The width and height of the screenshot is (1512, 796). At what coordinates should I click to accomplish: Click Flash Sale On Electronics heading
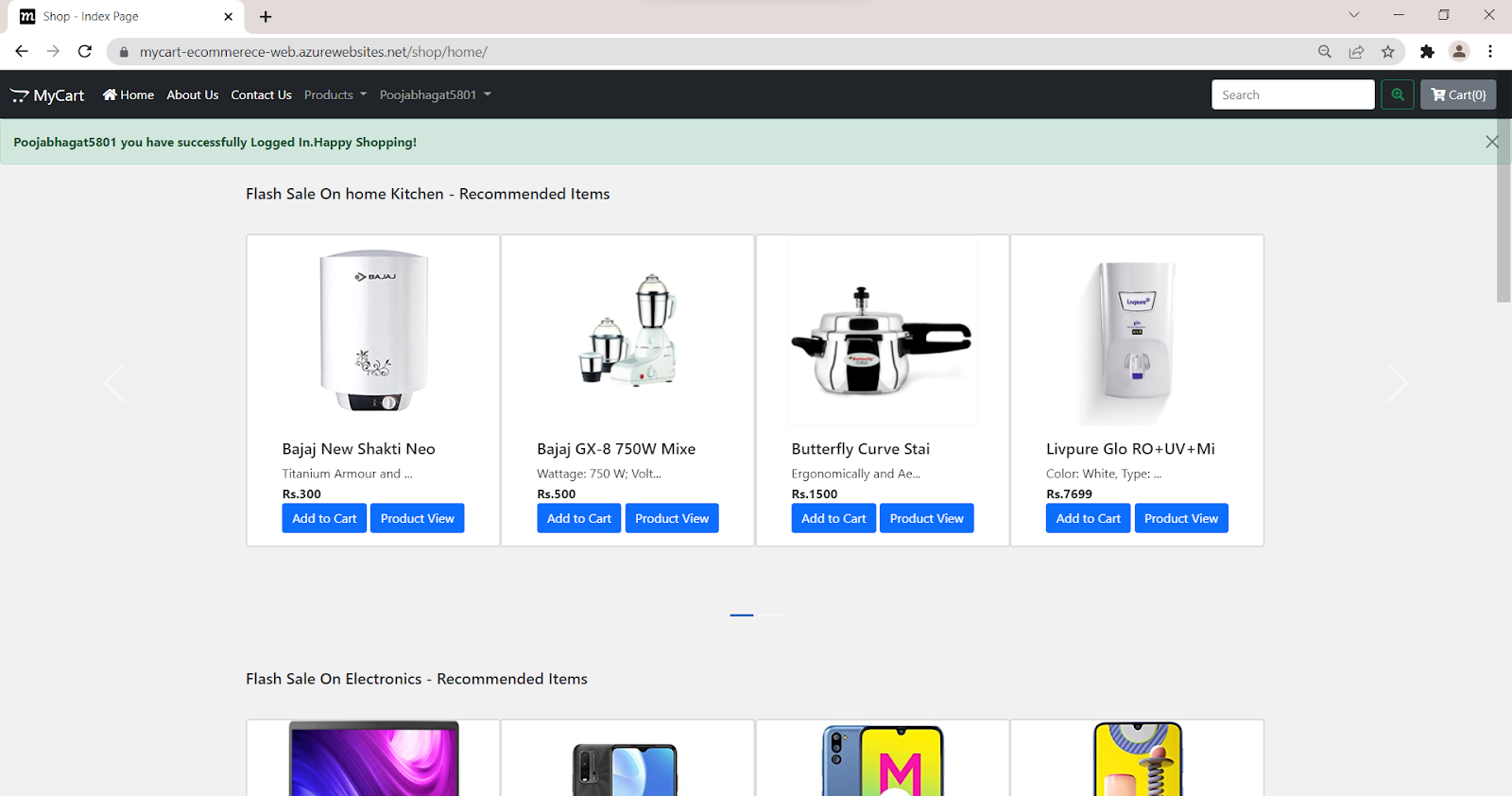(417, 679)
